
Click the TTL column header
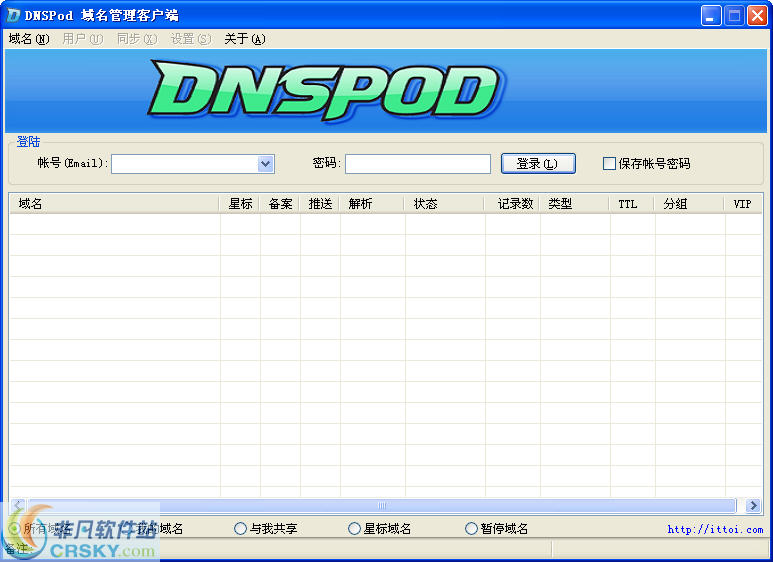click(632, 204)
